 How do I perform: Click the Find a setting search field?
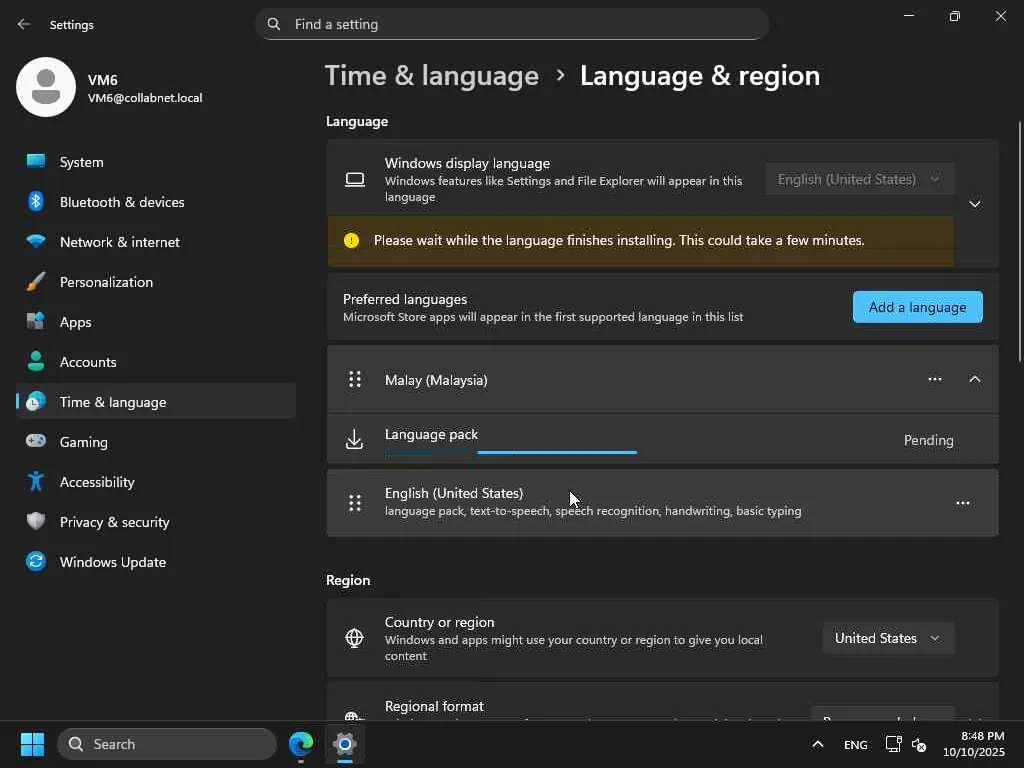(511, 24)
